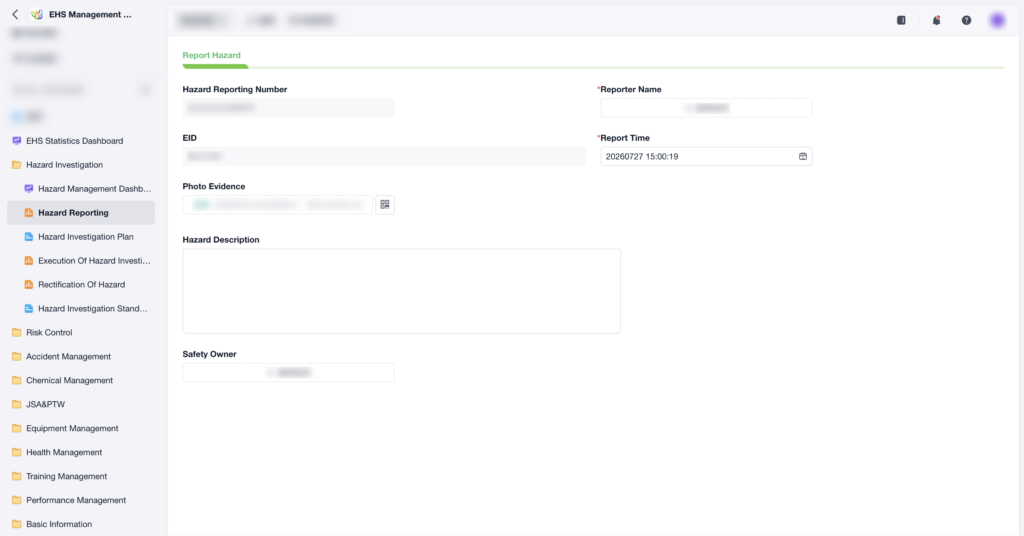Image resolution: width=1024 pixels, height=536 pixels.
Task: Open EHS Statistics Dashboard
Action: [x=74, y=141]
